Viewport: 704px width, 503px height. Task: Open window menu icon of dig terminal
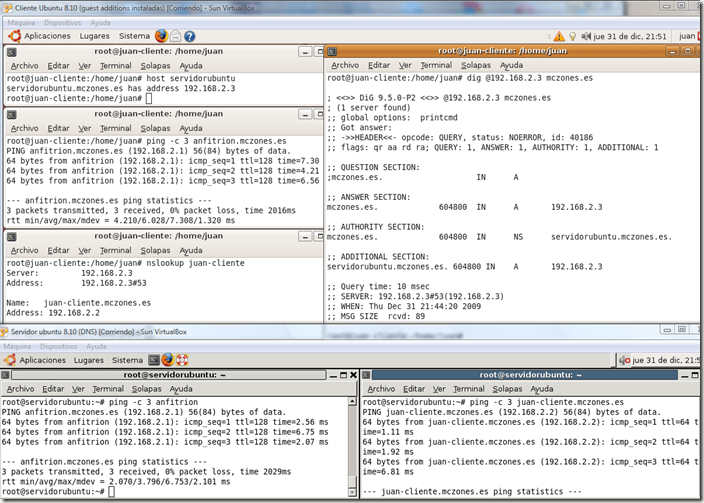332,52
